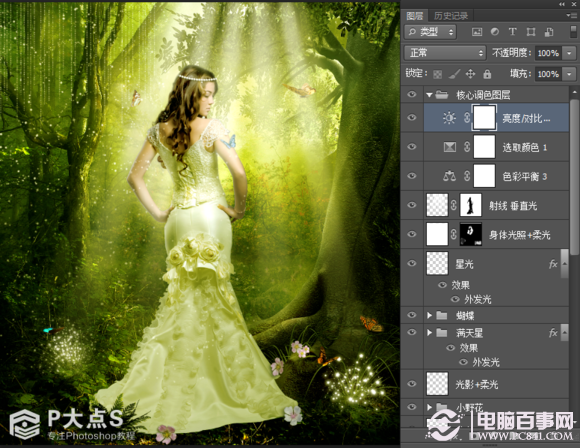Filter layers by type (T) icon

coord(512,32)
